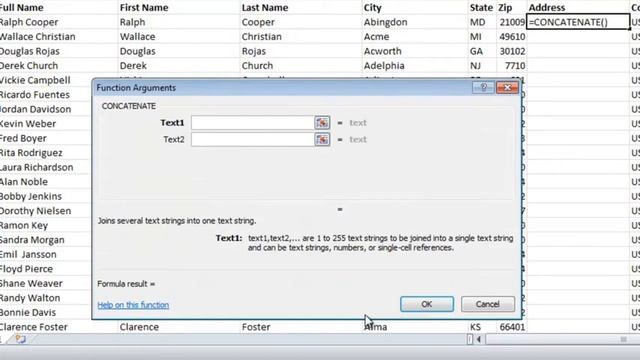Select the MI state cell
The height and width of the screenshot is (360, 640).
pyautogui.click(x=482, y=37)
